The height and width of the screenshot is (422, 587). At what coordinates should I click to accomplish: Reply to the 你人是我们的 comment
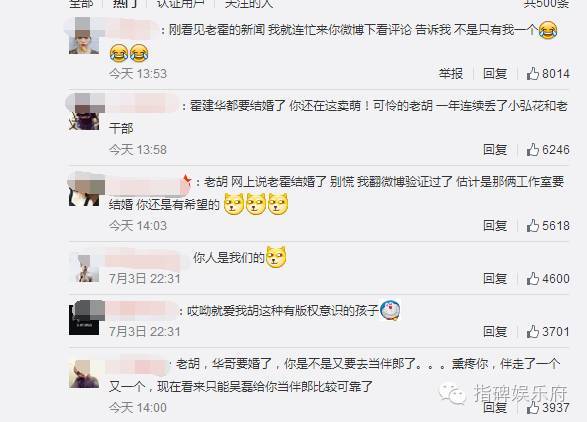tap(495, 279)
